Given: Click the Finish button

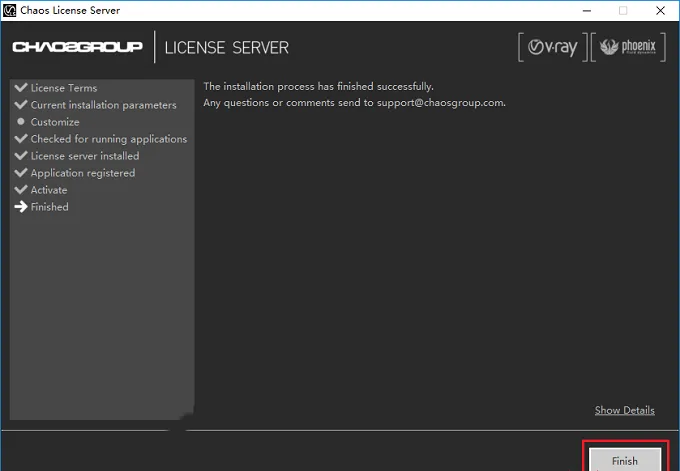Looking at the screenshot, I should pos(624,460).
